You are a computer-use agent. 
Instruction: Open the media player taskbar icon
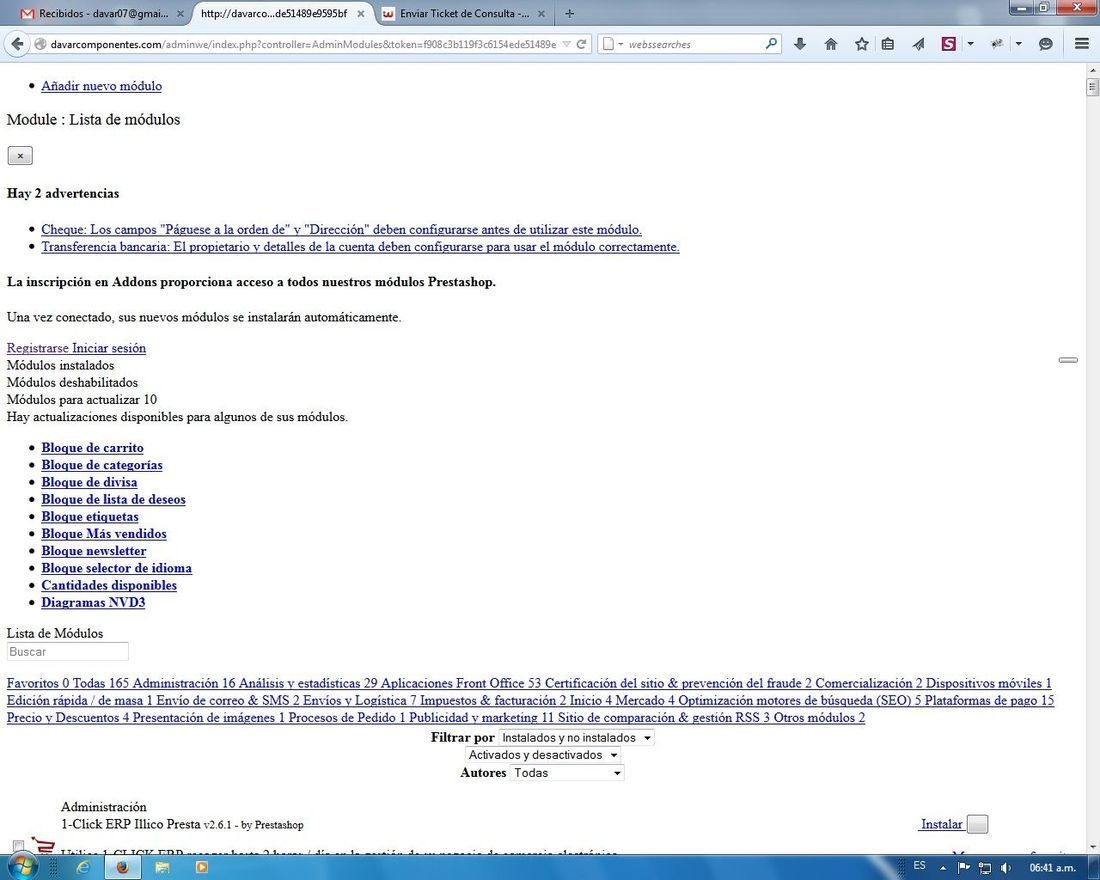pyautogui.click(x=201, y=867)
